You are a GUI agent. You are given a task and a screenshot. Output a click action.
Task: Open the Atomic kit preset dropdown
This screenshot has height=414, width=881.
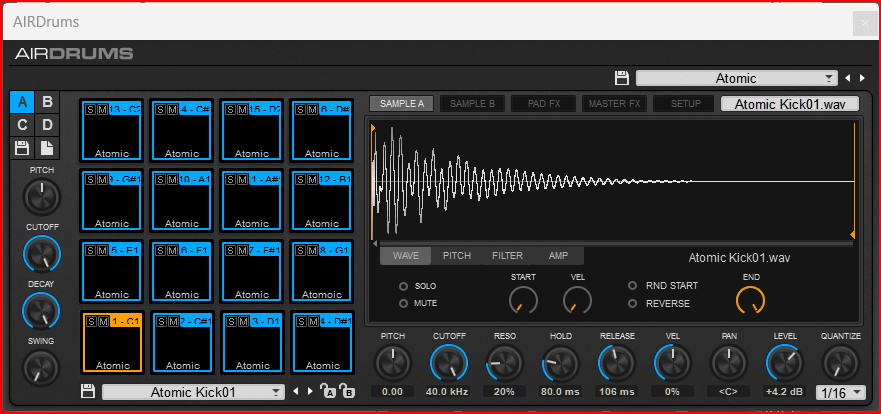(737, 78)
